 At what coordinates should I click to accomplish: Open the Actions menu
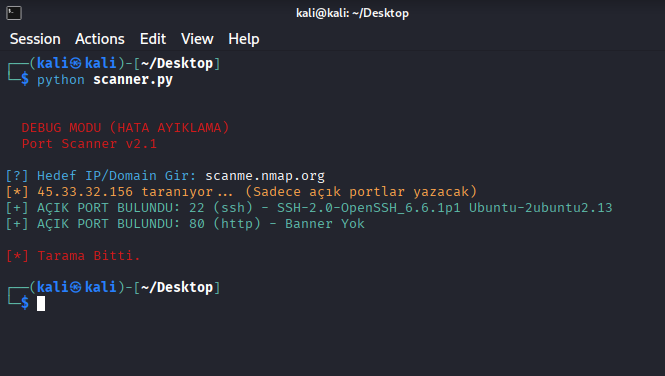(x=100, y=39)
